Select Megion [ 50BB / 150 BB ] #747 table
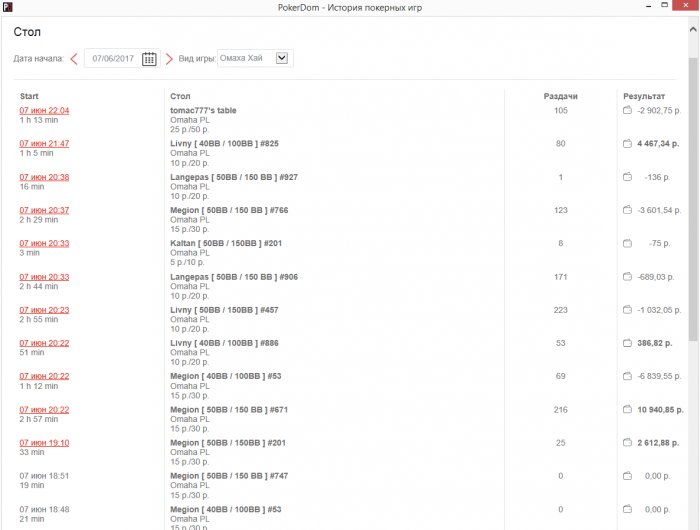Viewport: 700px width, 530px height. (x=229, y=476)
